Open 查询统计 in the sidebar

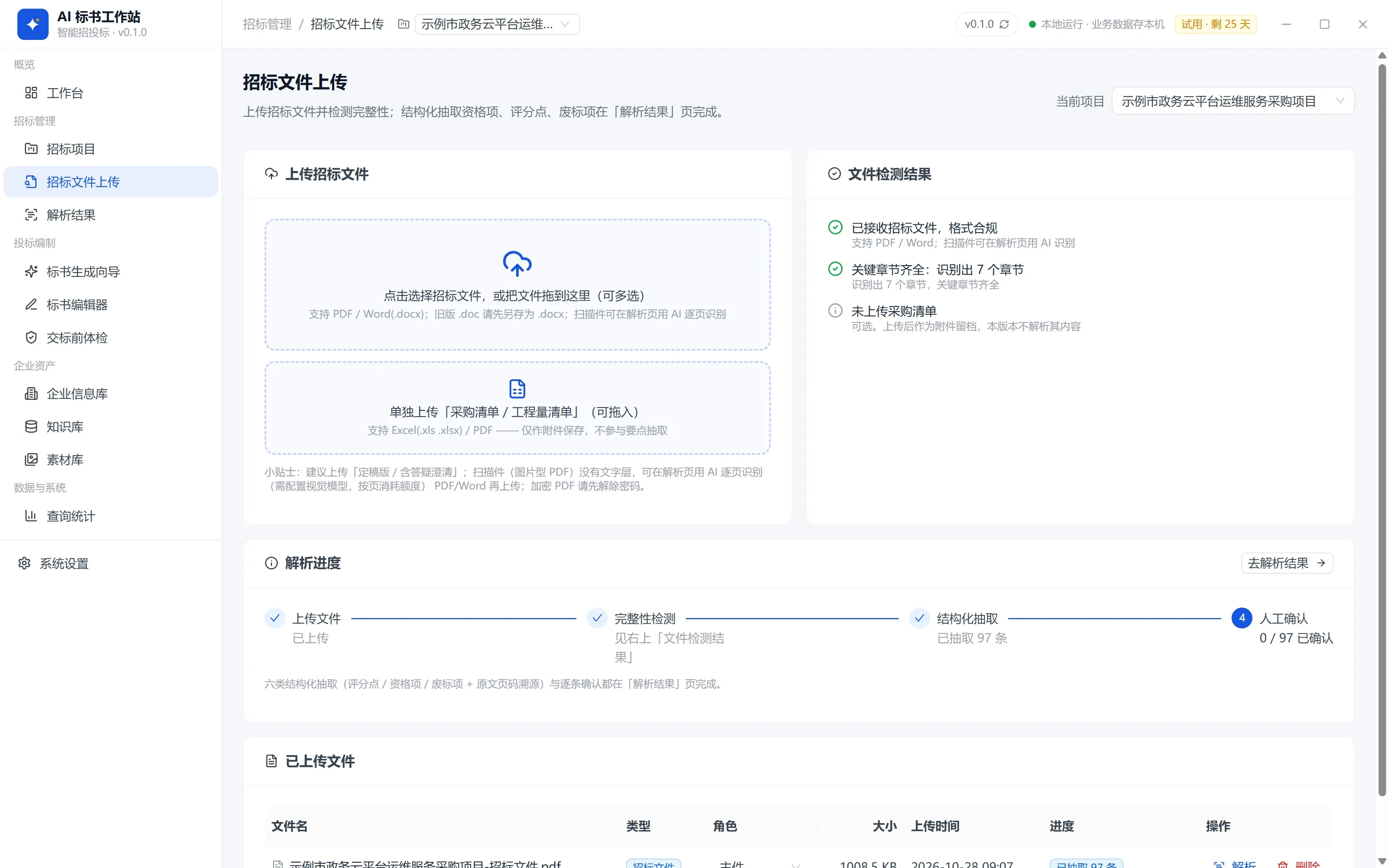pos(111,516)
